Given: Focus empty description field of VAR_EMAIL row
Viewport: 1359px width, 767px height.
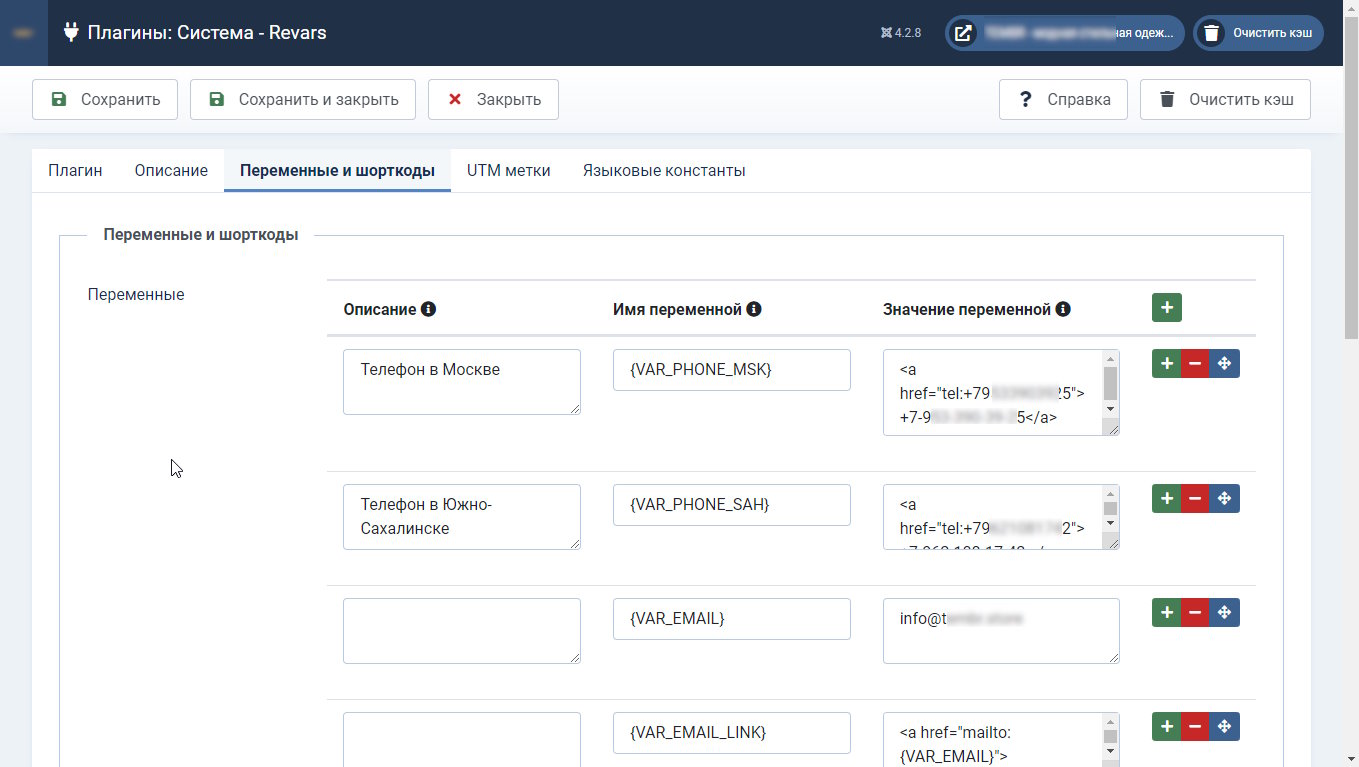Looking at the screenshot, I should pos(462,631).
